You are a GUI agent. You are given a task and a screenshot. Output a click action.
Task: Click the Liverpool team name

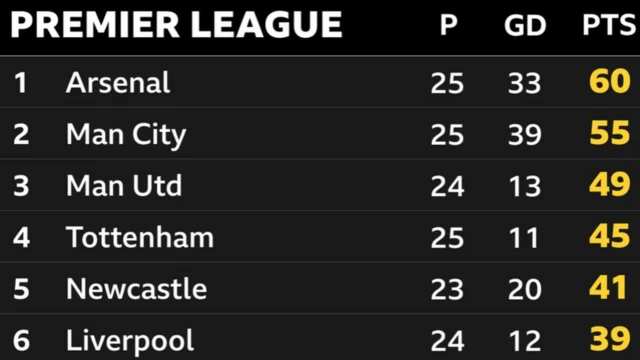tap(130, 341)
